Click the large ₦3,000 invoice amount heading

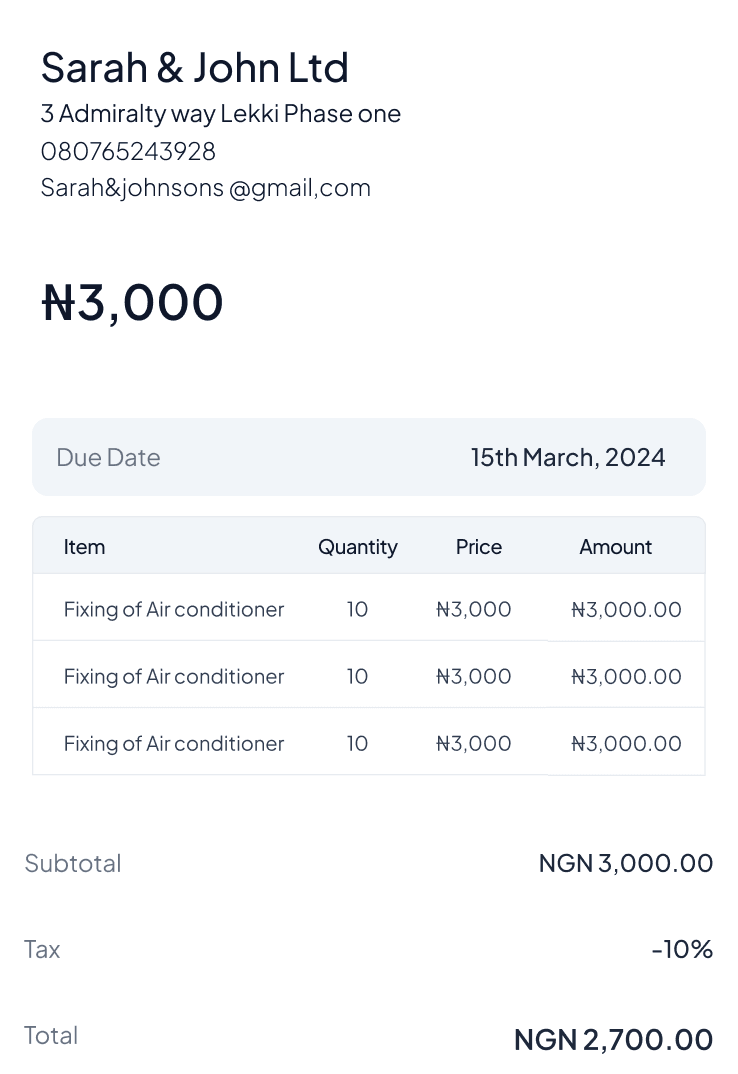pos(132,302)
